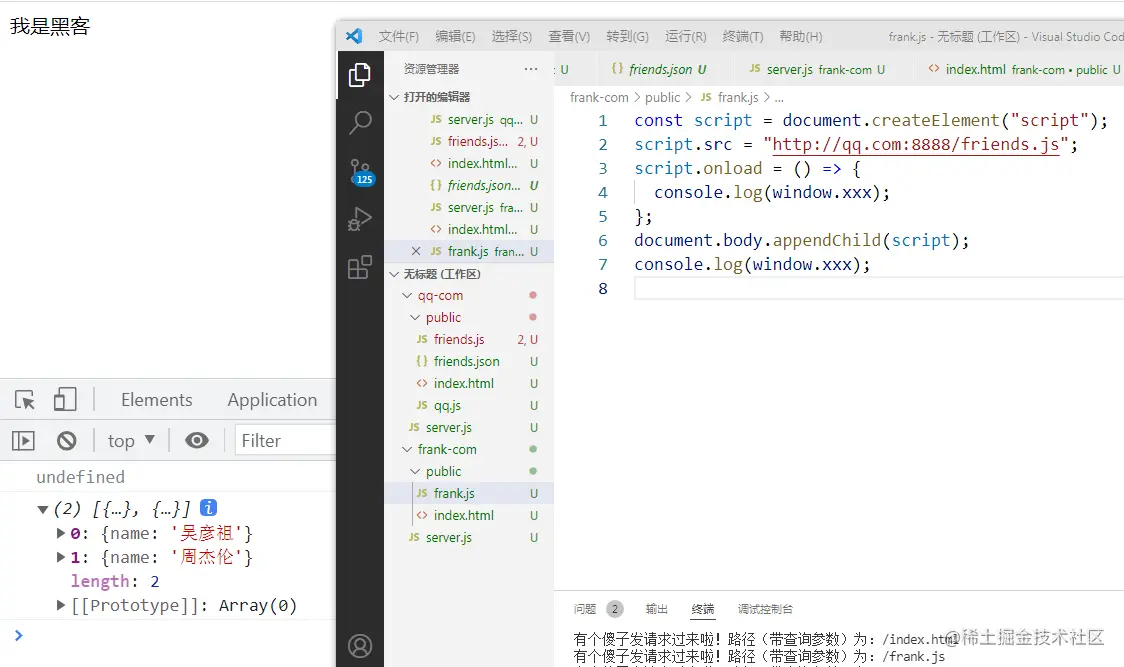Open the Explorer more actions (...) menu
This screenshot has height=667, width=1124.
point(532,68)
